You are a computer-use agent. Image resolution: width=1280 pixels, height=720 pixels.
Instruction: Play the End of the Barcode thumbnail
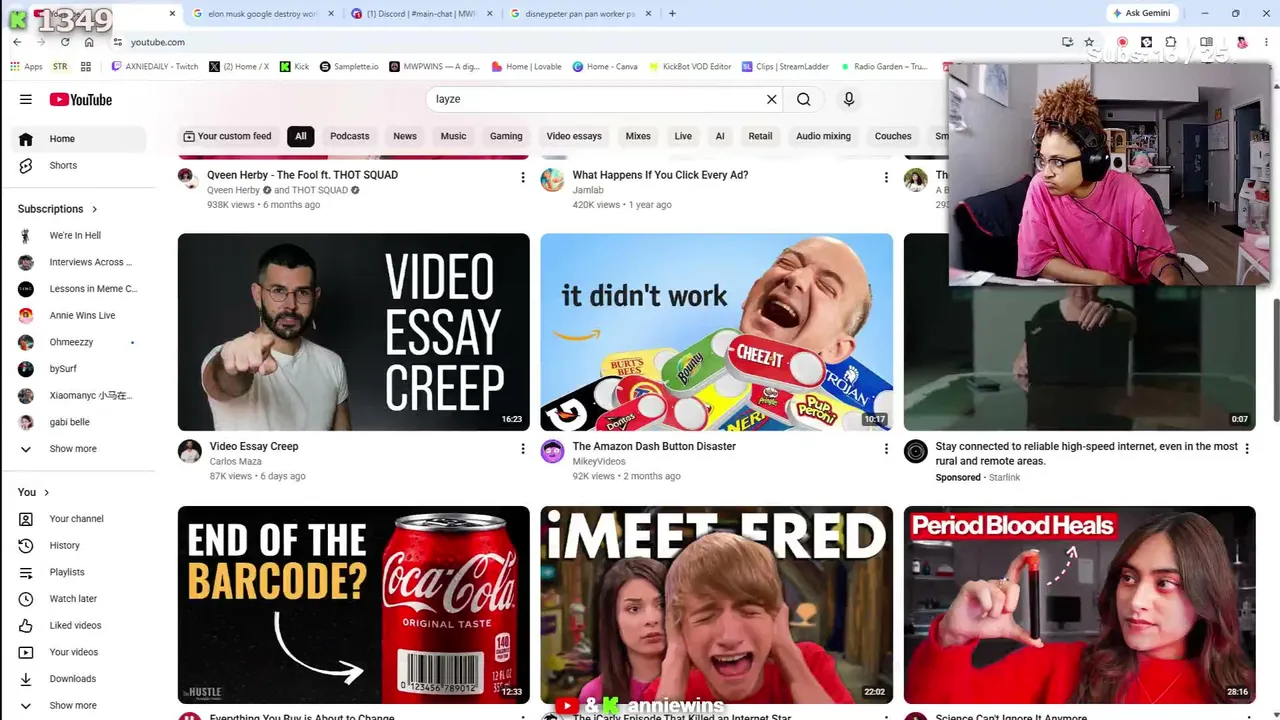coord(354,605)
